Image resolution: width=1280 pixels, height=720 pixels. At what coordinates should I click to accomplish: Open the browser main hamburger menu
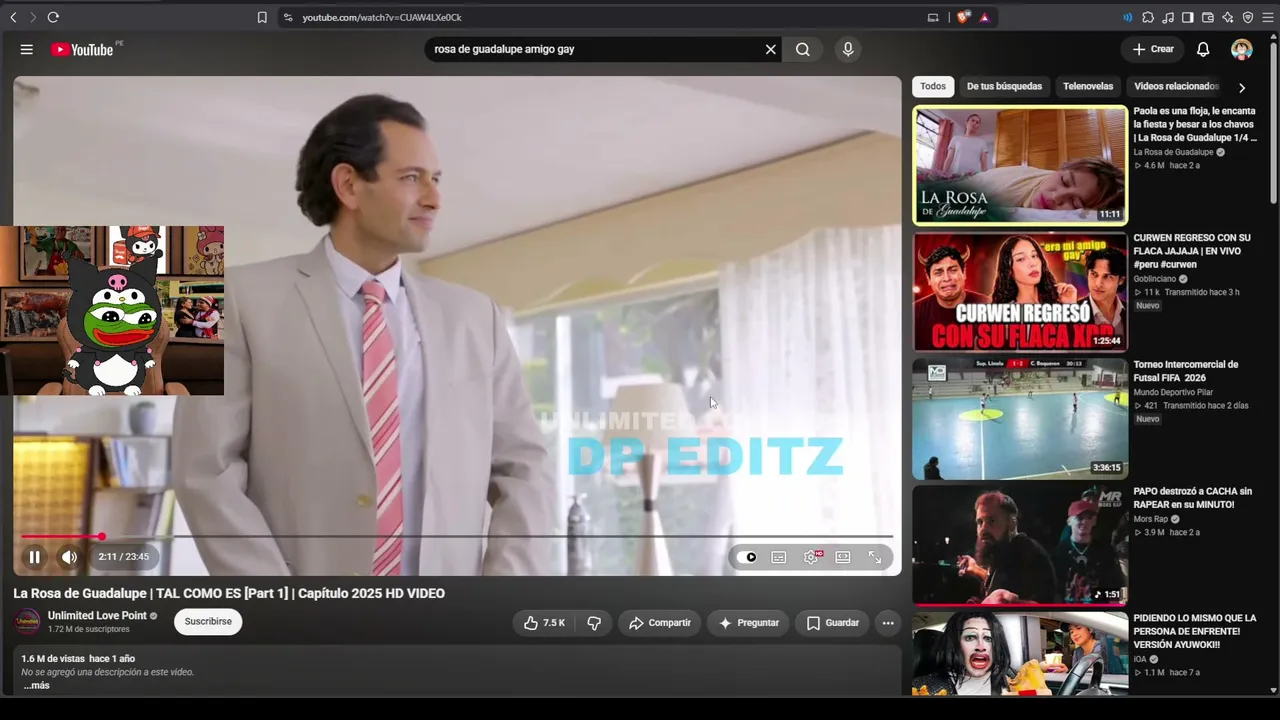click(1267, 17)
